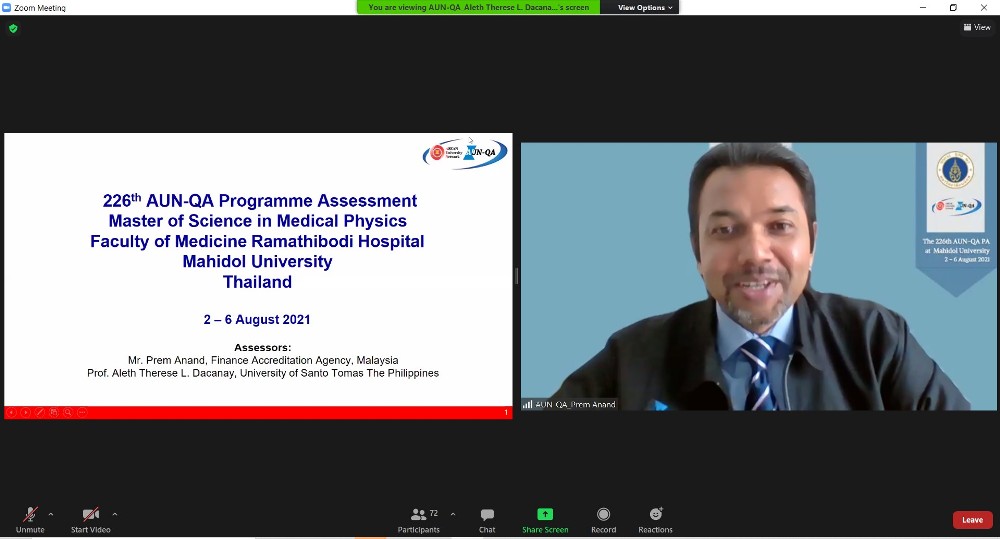Expand audio options arrow next to Unmute
This screenshot has width=1000, height=539.
pyautogui.click(x=51, y=514)
